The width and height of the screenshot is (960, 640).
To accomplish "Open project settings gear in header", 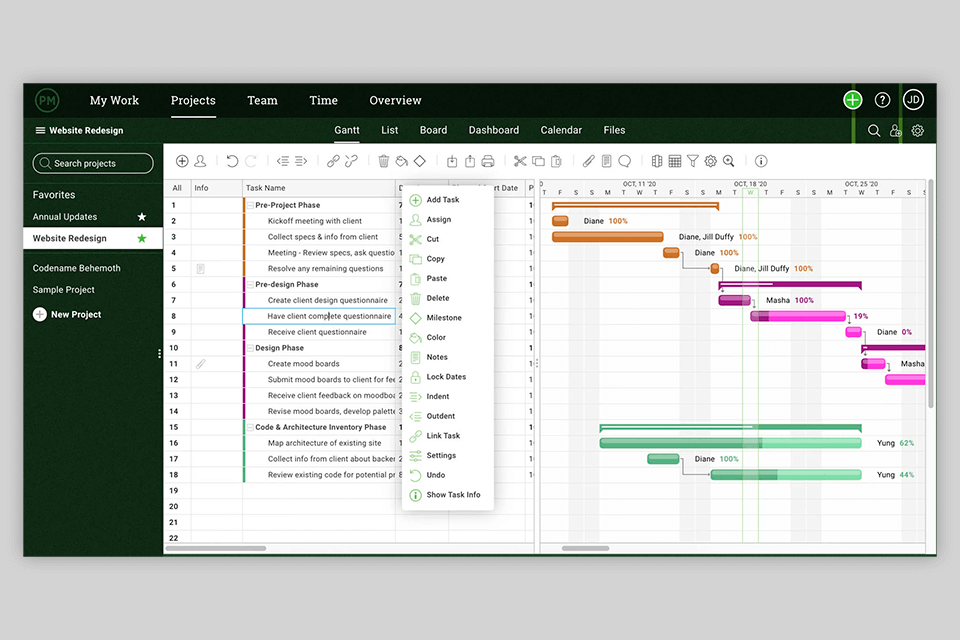I will pos(917,130).
